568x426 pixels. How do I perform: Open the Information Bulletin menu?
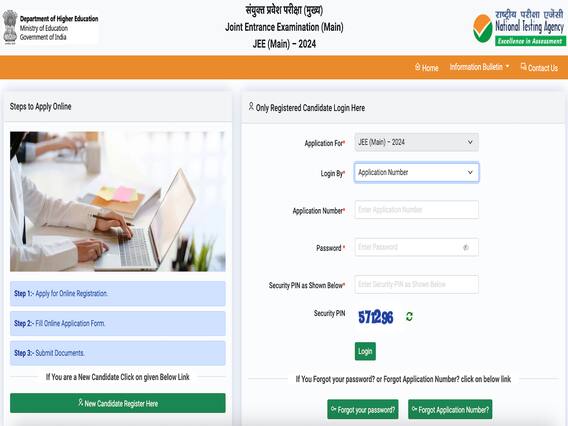pyautogui.click(x=479, y=67)
